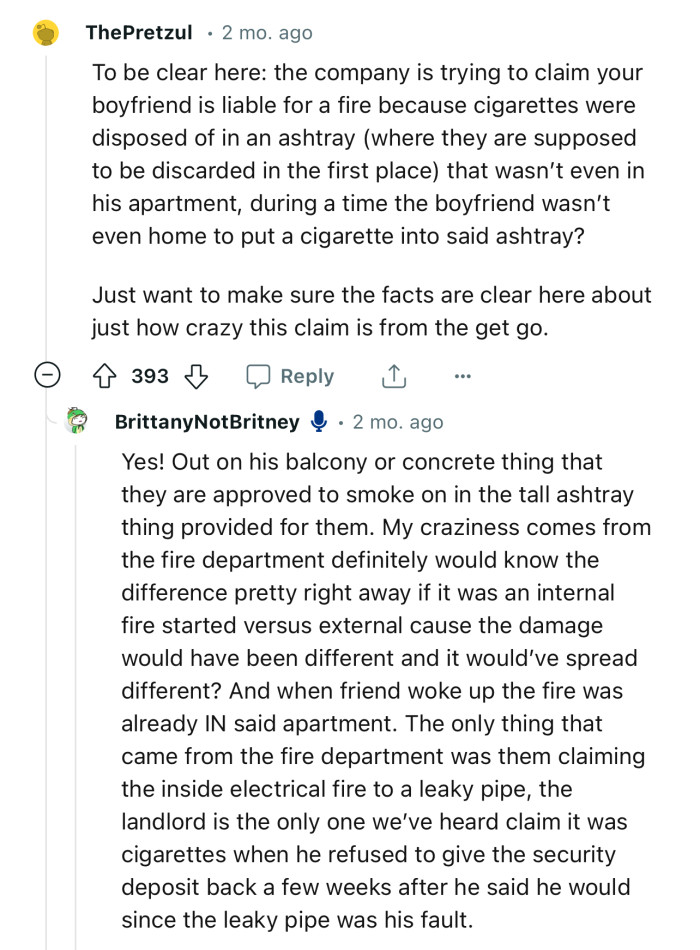Click the speech-bubble icon next to Reply
Viewport: 700px width, 950px height.
(x=261, y=376)
